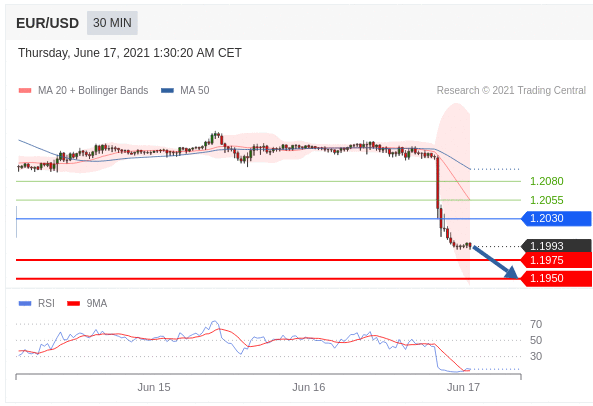Click the Jun 16 date marker

click(309, 387)
